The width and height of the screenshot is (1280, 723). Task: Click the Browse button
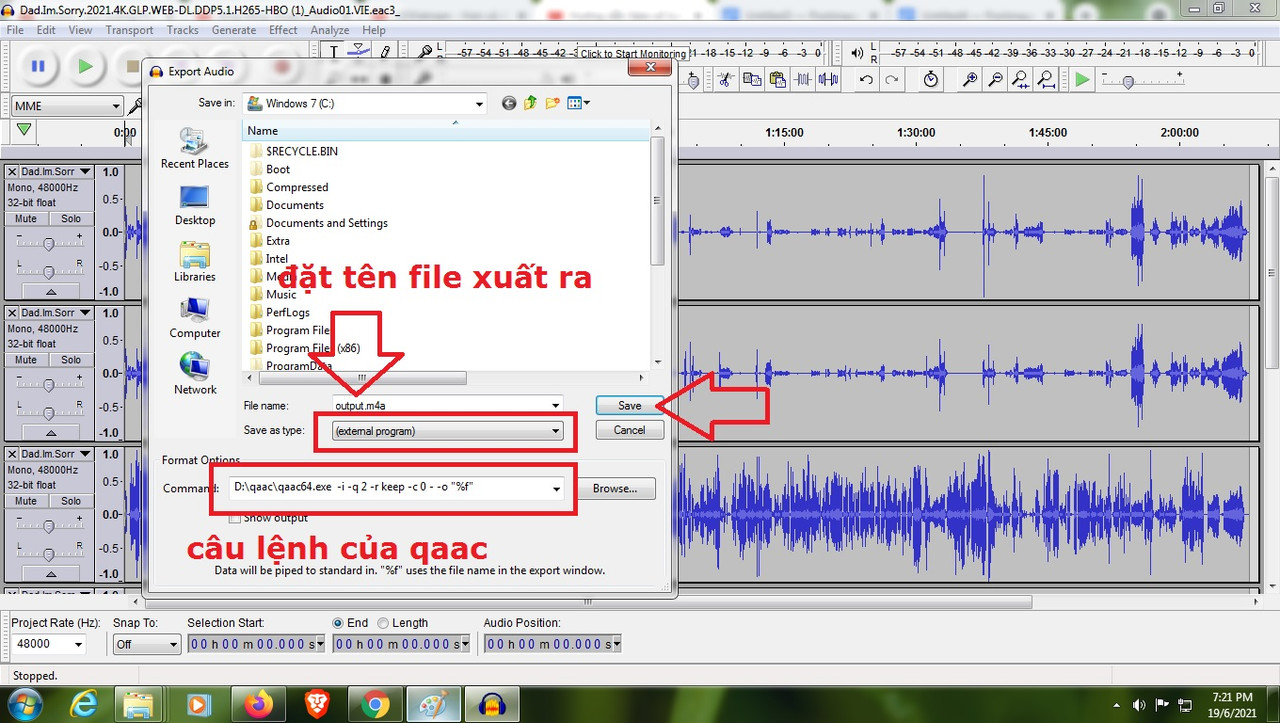(614, 488)
